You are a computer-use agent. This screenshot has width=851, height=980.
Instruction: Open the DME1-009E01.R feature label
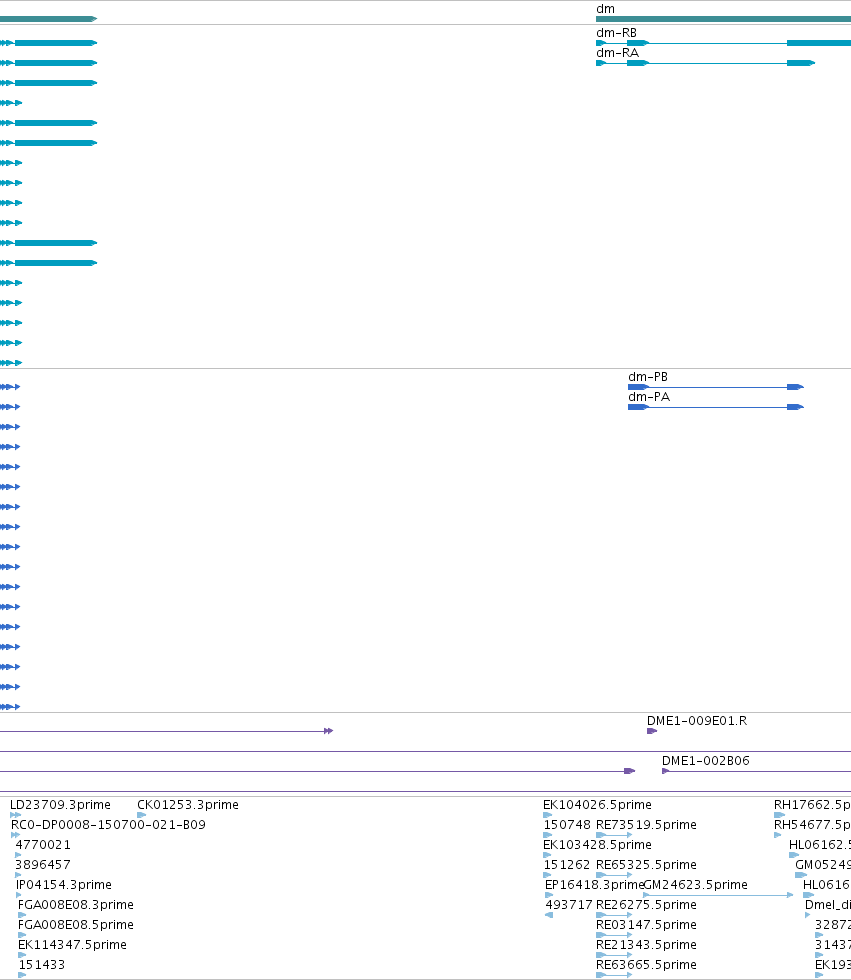click(x=697, y=721)
